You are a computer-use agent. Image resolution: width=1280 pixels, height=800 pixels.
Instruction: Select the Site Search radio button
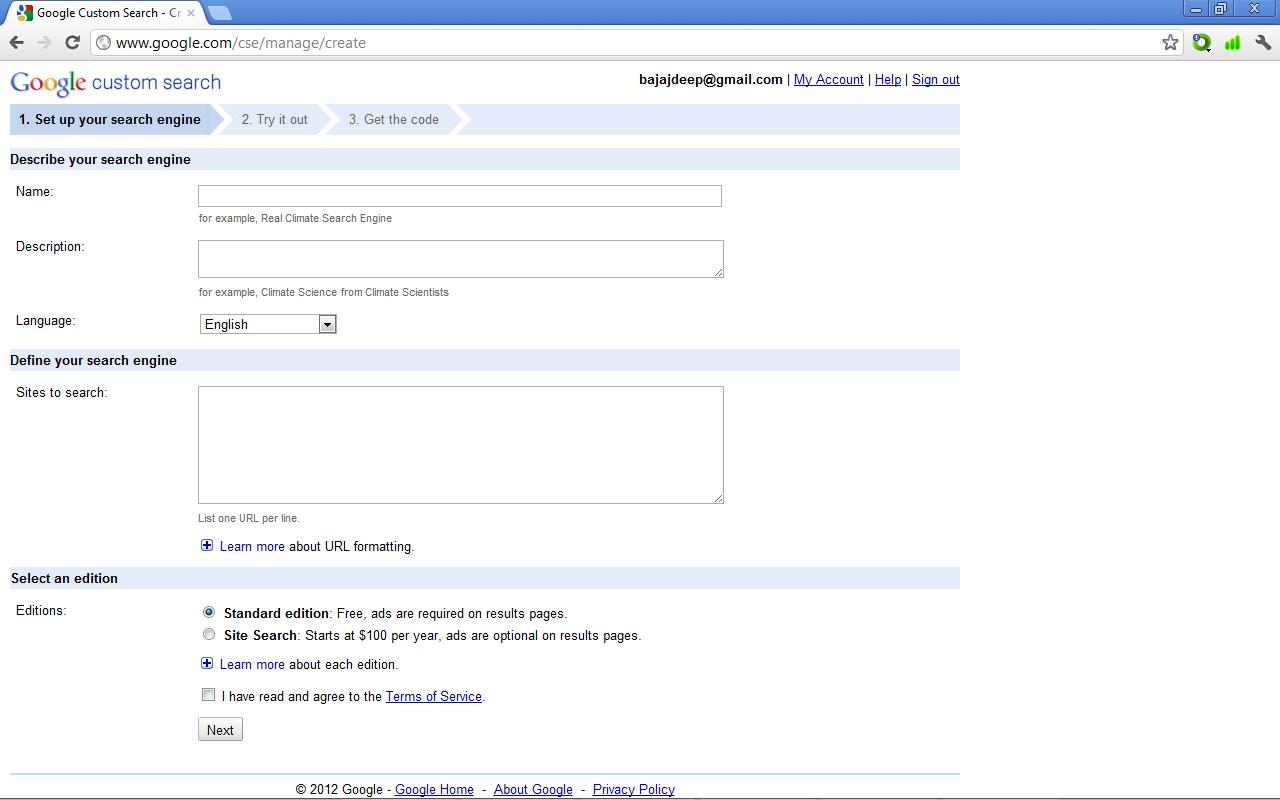click(x=209, y=634)
